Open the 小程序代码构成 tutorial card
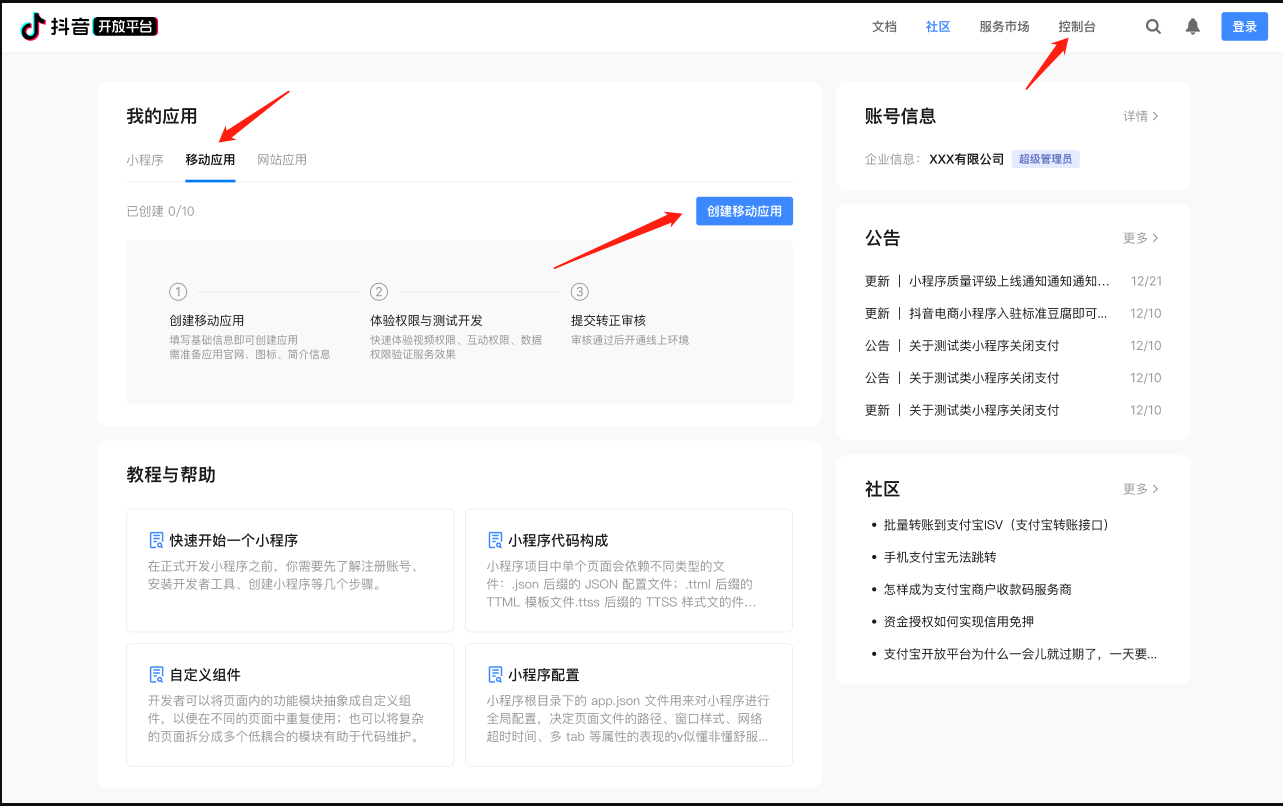This screenshot has height=806, width=1283. tap(629, 570)
